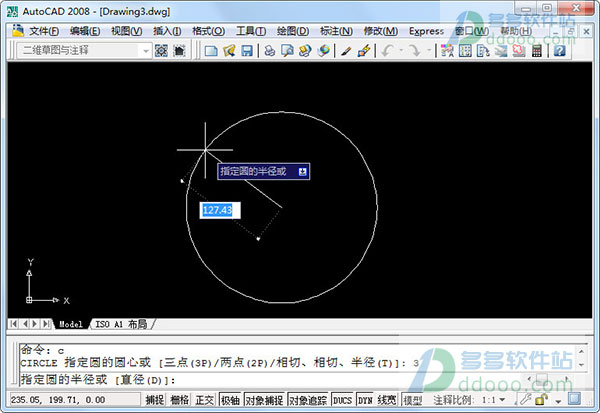This screenshot has height=413, width=600.
Task: Select the Match Properties brush icon
Action: (x=346, y=51)
